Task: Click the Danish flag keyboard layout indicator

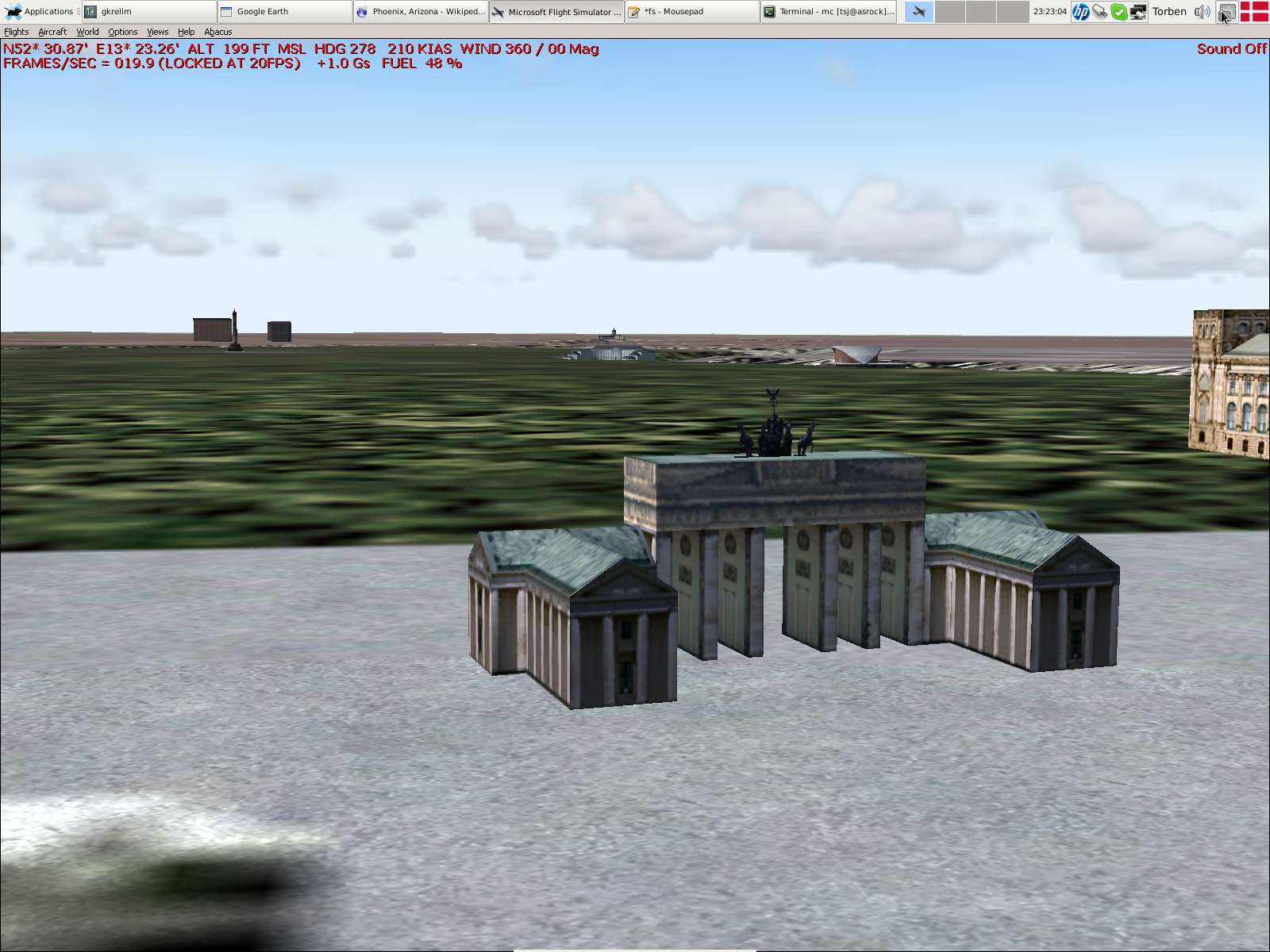Action: [1254, 12]
